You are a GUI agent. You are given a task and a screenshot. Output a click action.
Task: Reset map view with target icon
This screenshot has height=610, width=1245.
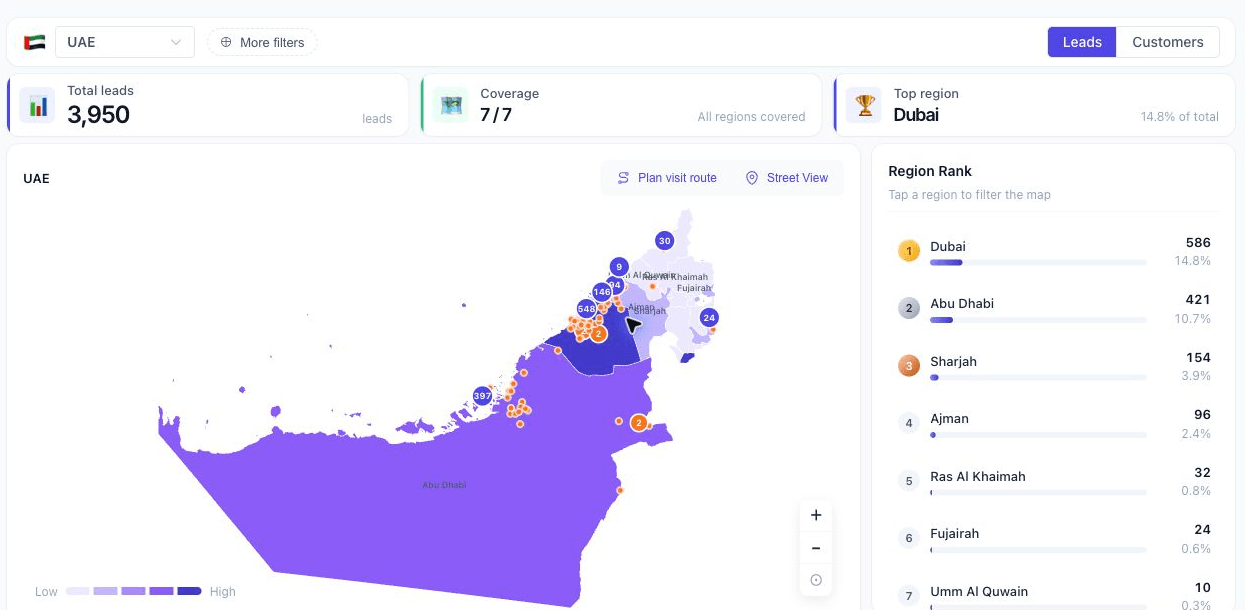pos(816,580)
